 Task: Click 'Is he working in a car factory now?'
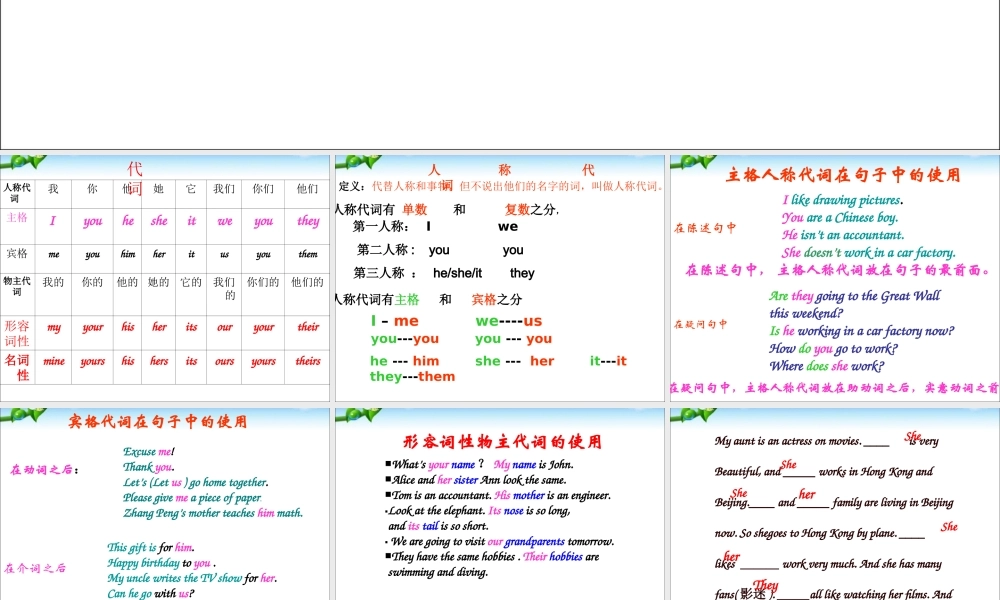click(862, 331)
